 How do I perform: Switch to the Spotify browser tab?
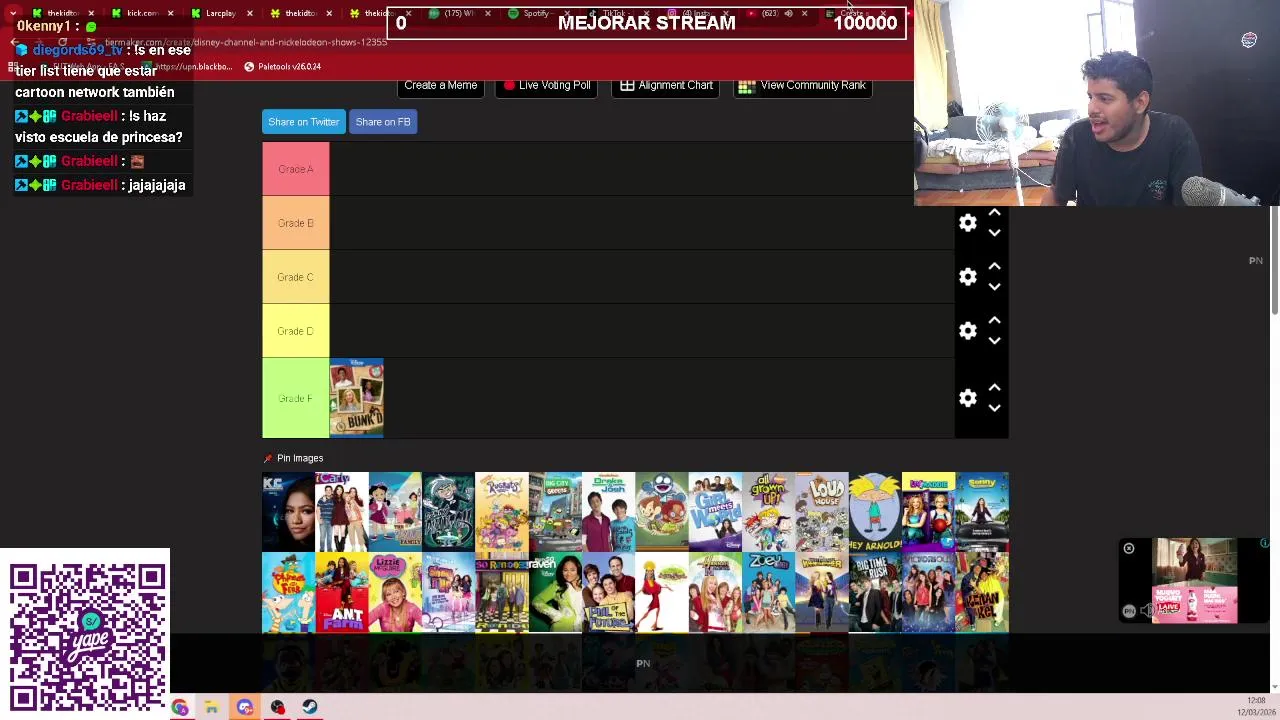[x=536, y=13]
